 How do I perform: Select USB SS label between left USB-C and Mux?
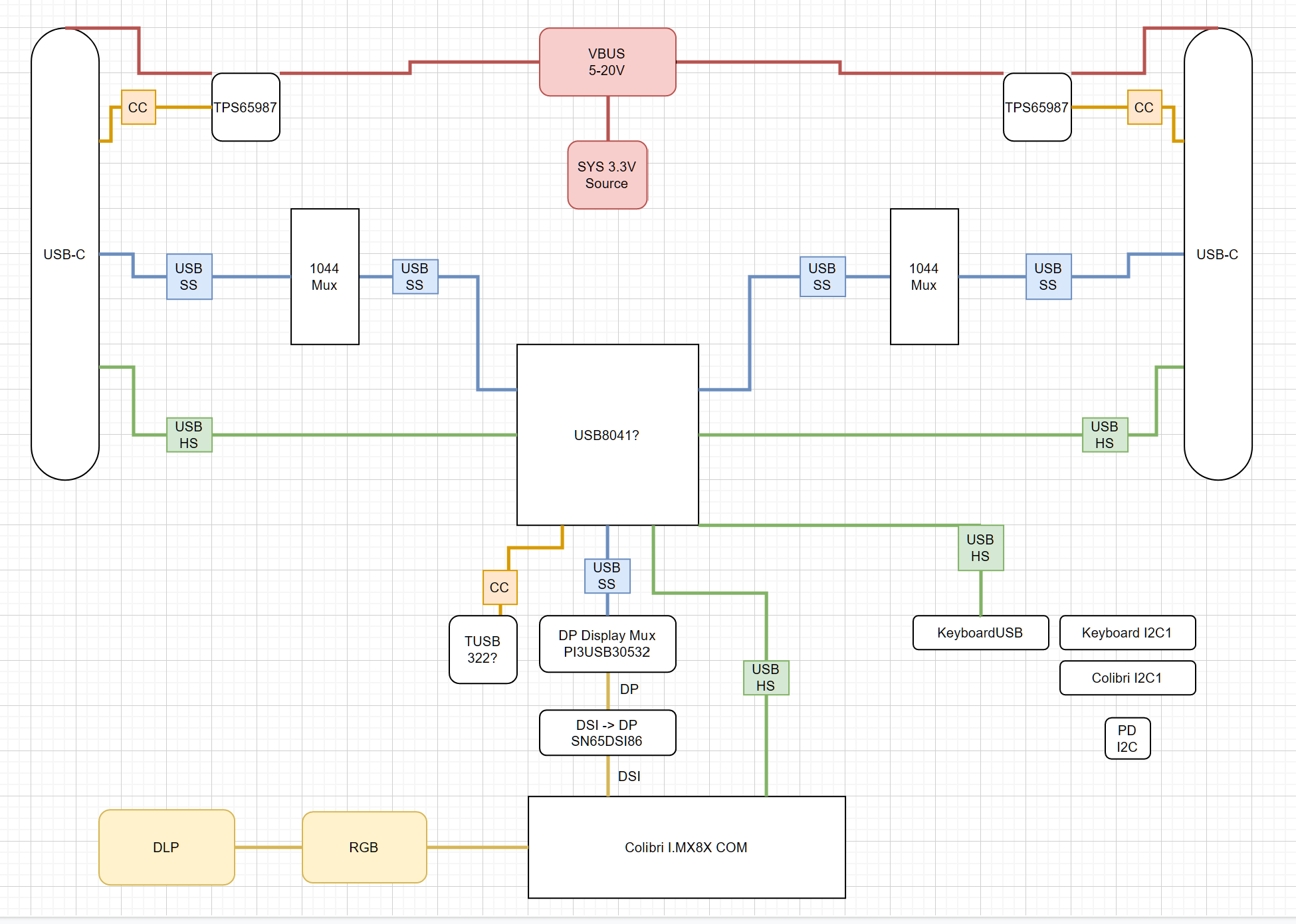[x=189, y=277]
